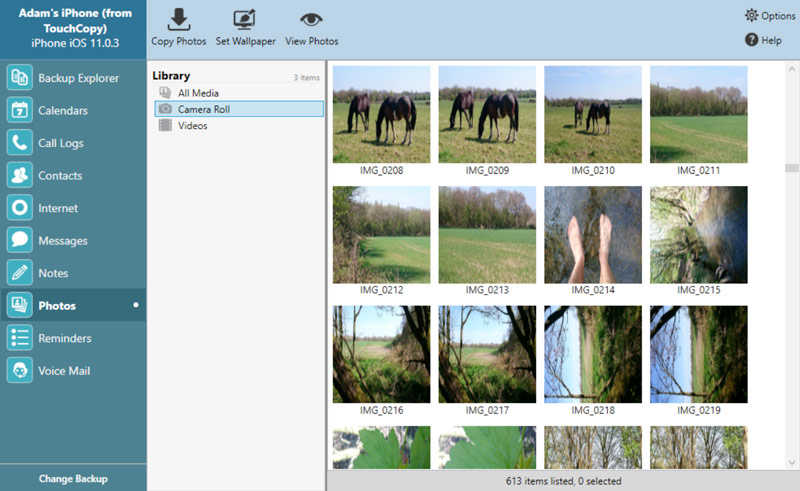Select the IMG_0219 thumbnail
Image resolution: width=800 pixels, height=491 pixels.
698,354
